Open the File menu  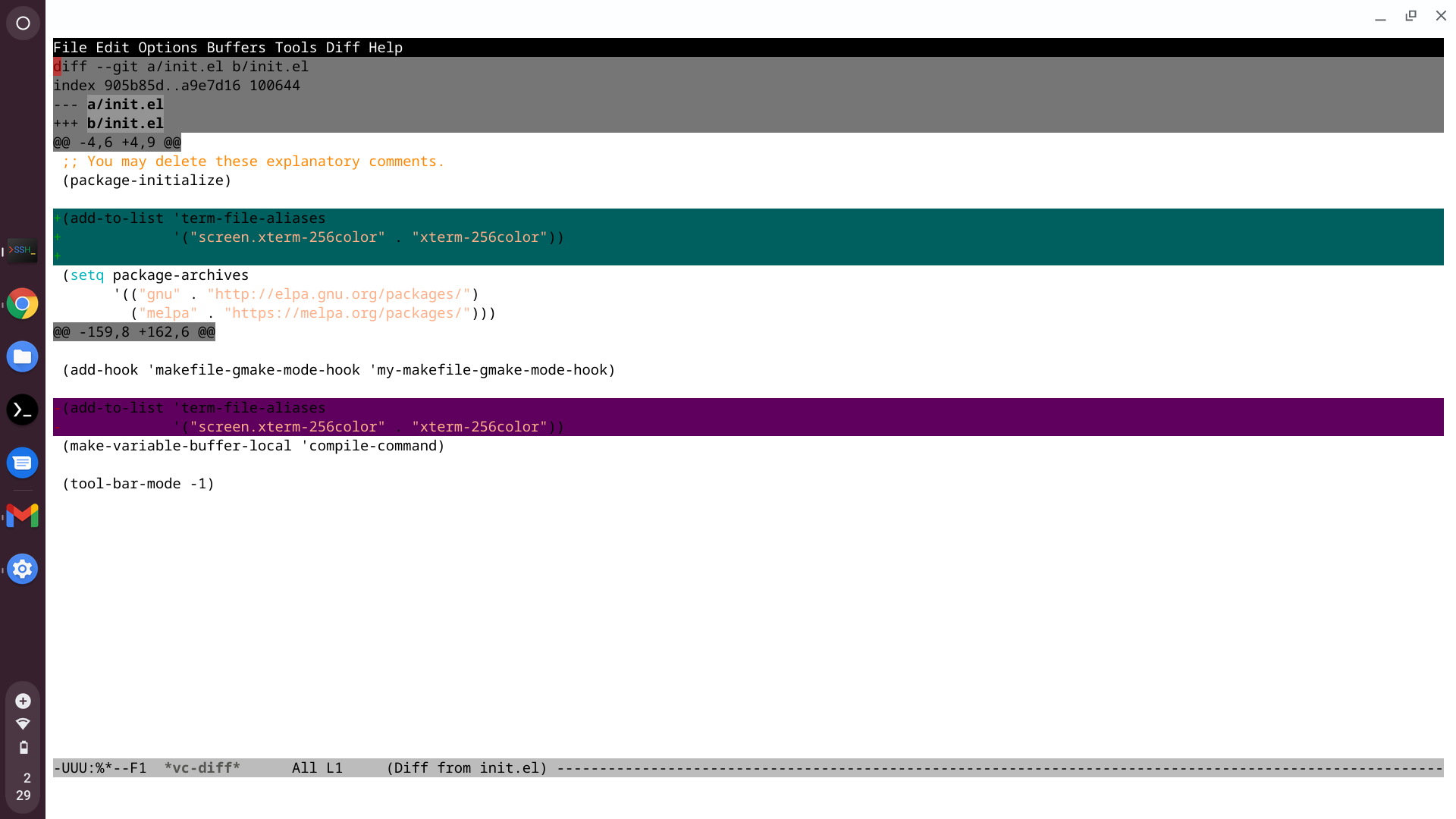point(70,48)
